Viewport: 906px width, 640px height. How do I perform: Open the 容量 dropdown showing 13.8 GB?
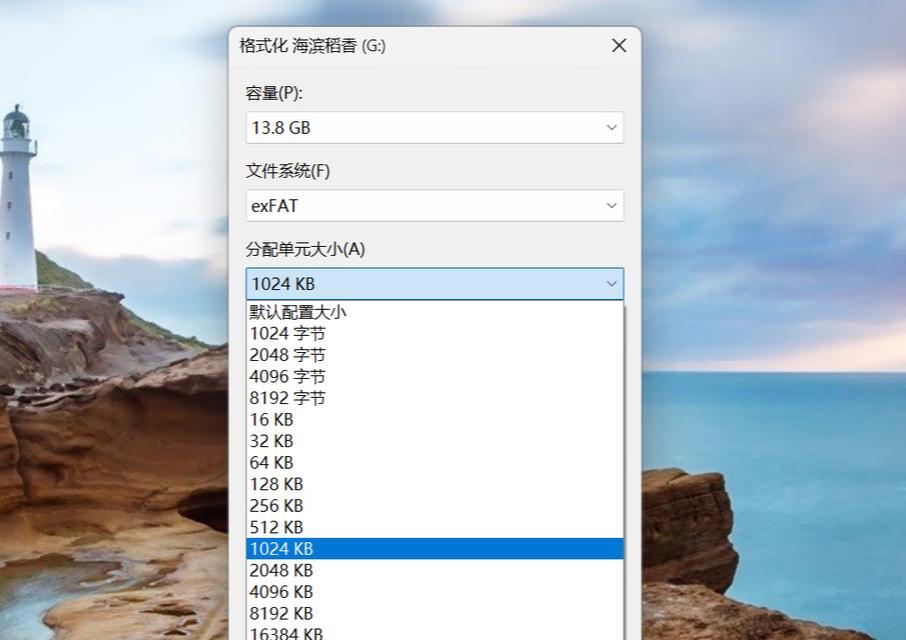435,128
